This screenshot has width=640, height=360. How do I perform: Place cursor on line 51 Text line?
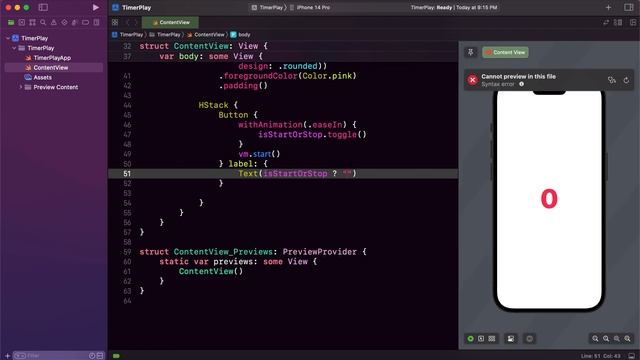point(297,173)
